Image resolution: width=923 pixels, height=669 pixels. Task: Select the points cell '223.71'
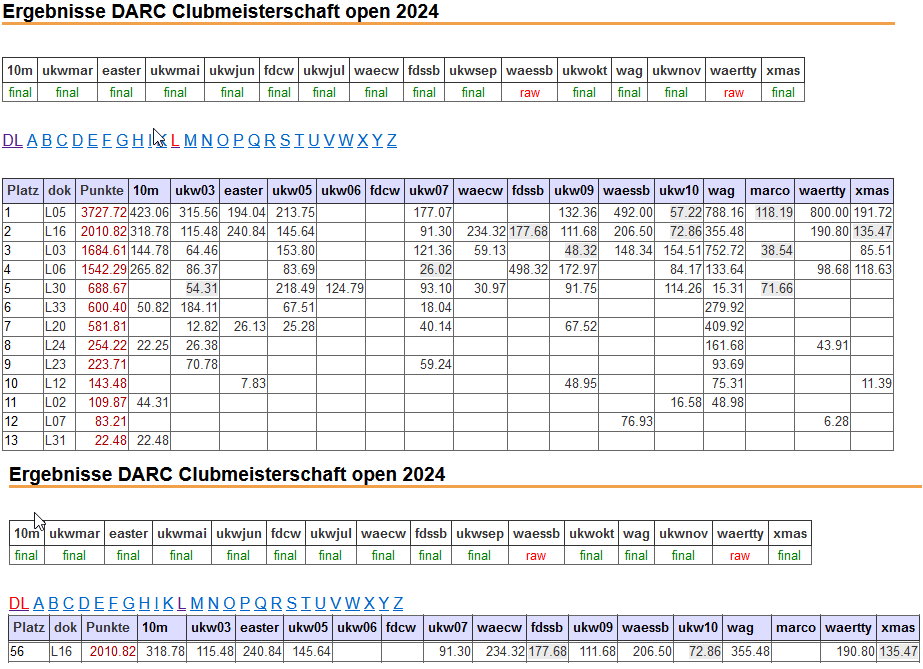pyautogui.click(x=102, y=364)
